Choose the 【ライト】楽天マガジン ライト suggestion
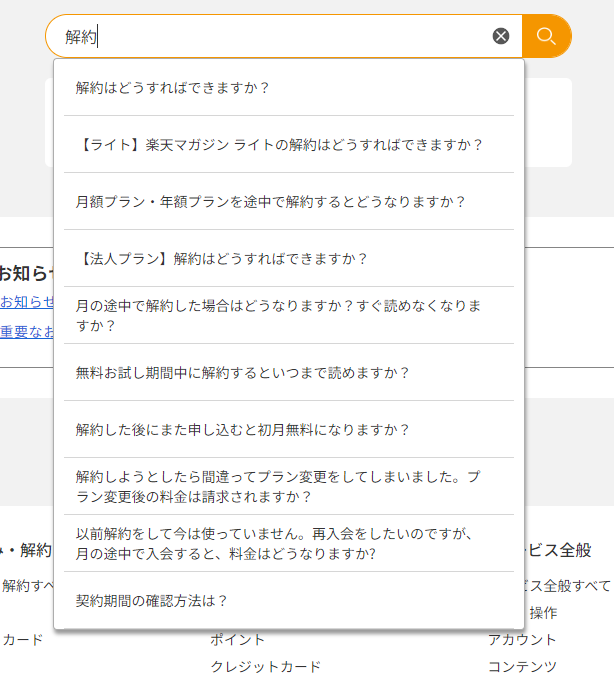This screenshot has height=681, width=615. (x=280, y=144)
